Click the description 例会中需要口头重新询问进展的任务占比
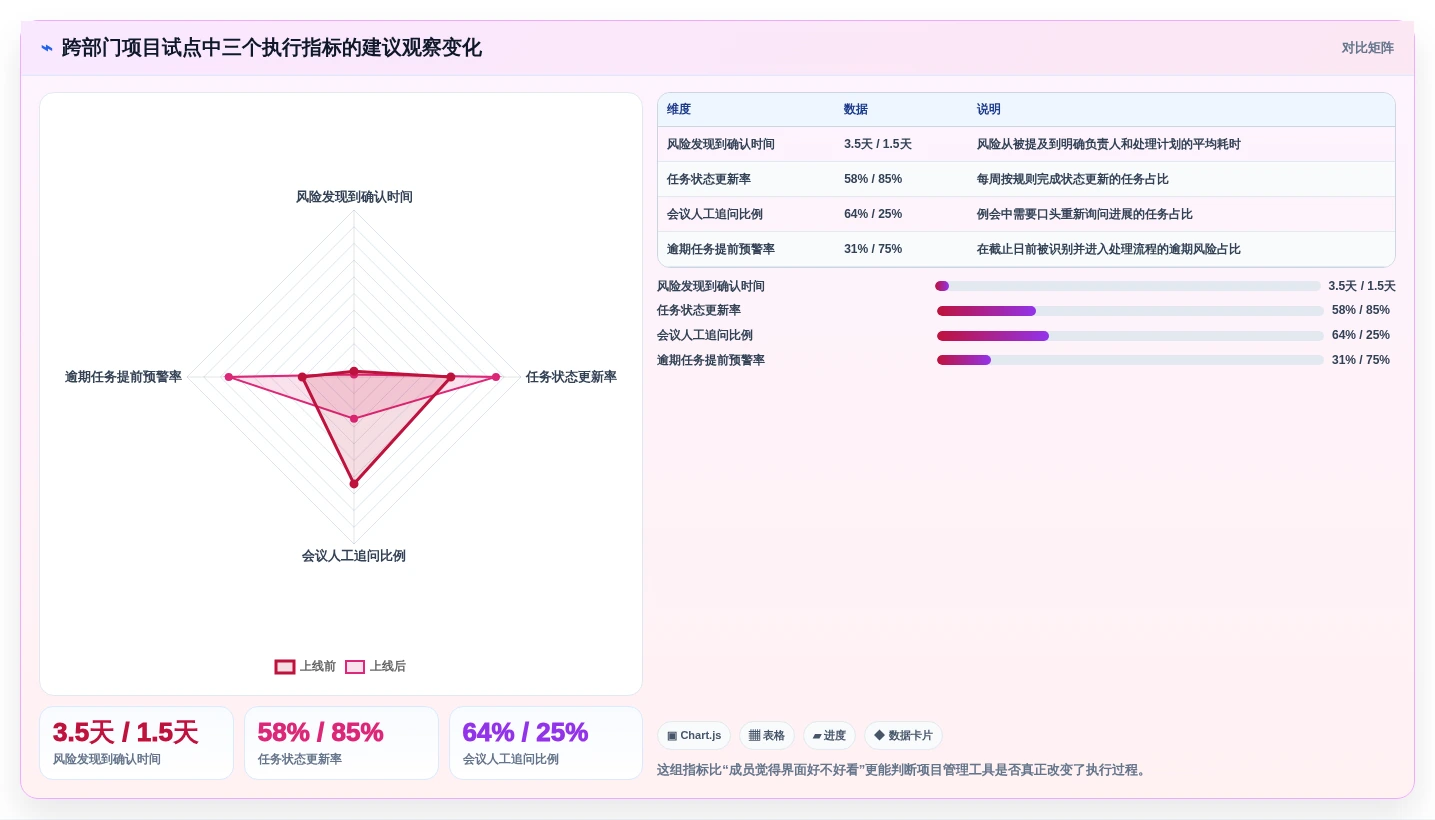1435x820 pixels. (x=1085, y=214)
